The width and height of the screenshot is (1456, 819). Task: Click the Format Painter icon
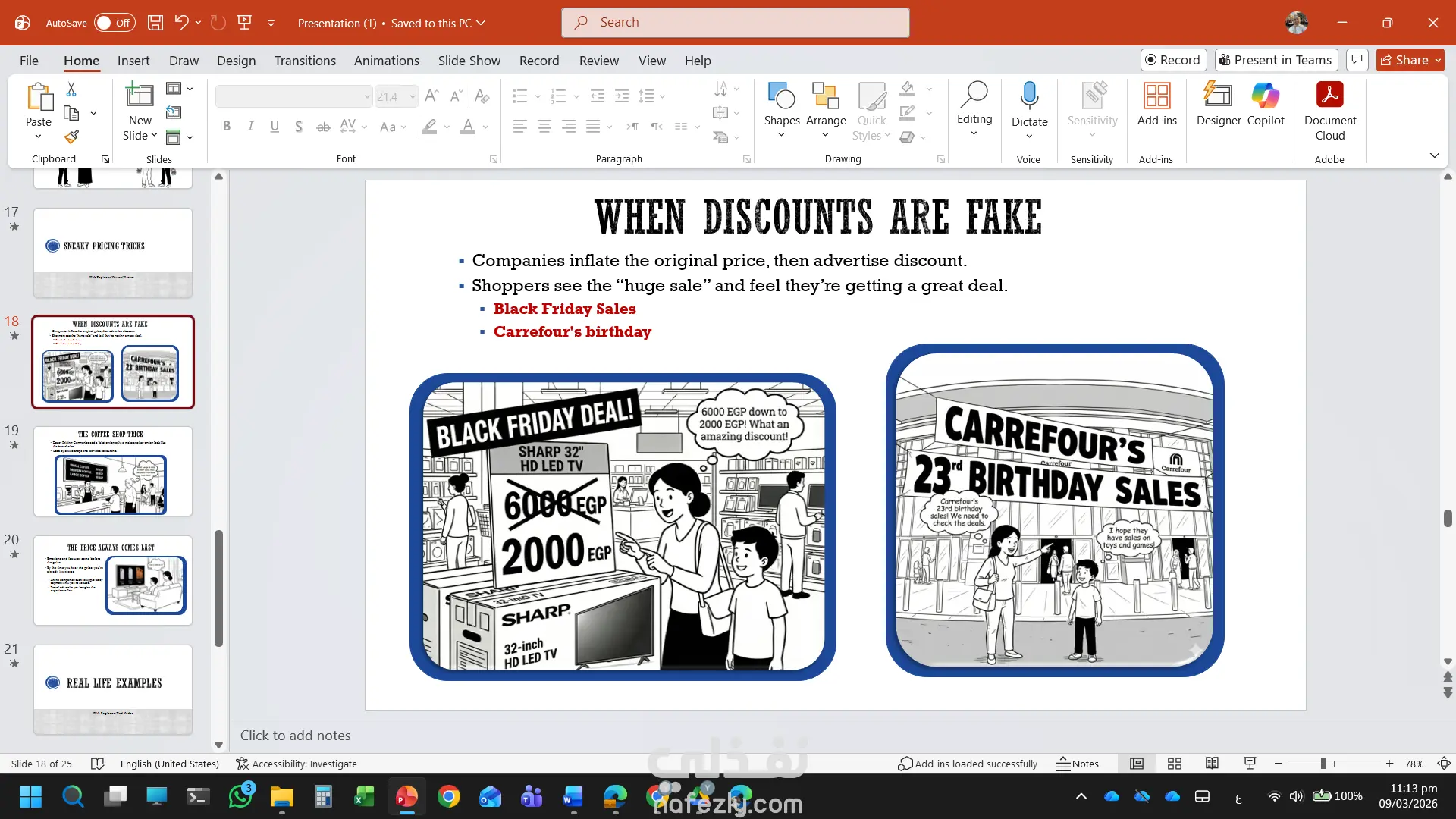[x=71, y=137]
